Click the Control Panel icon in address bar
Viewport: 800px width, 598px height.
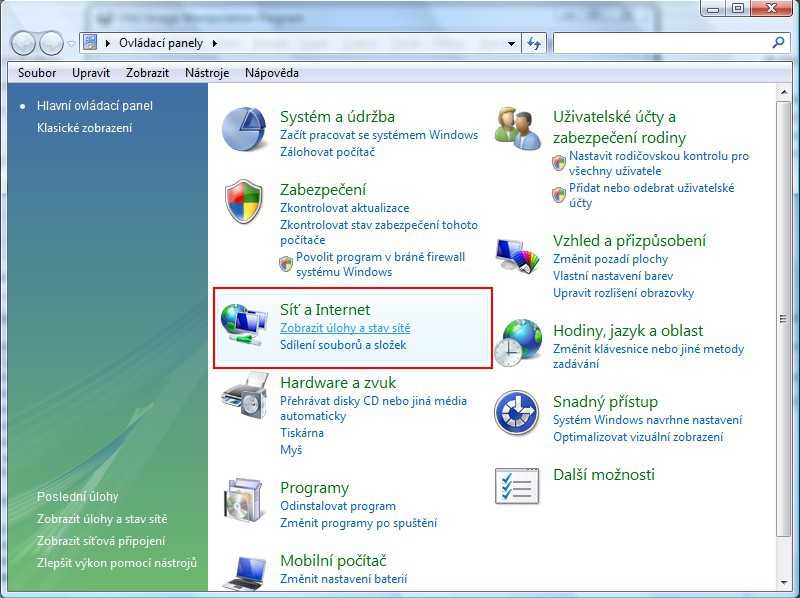pyautogui.click(x=90, y=43)
